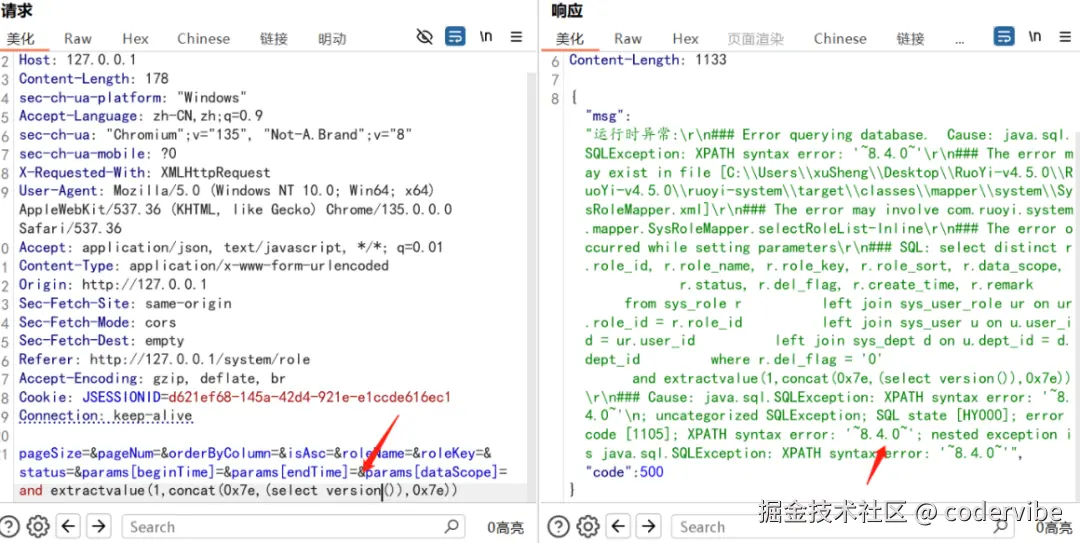
Task: Click 请求 panel title
Action: [x=17, y=11]
